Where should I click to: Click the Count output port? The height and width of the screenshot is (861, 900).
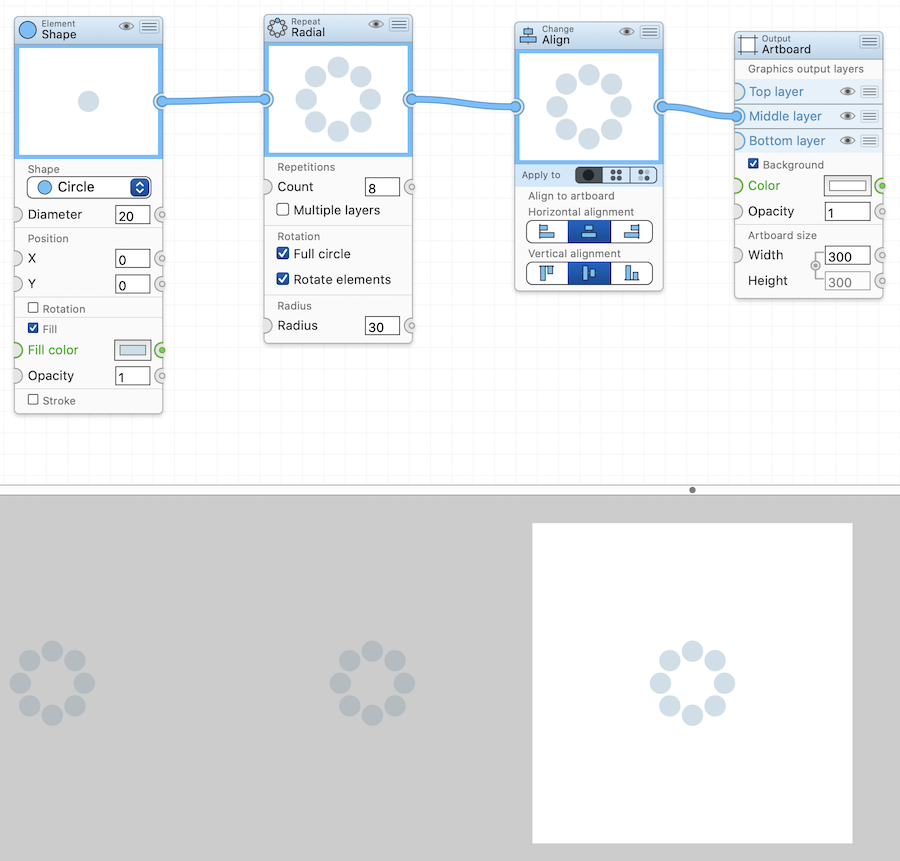coord(410,187)
